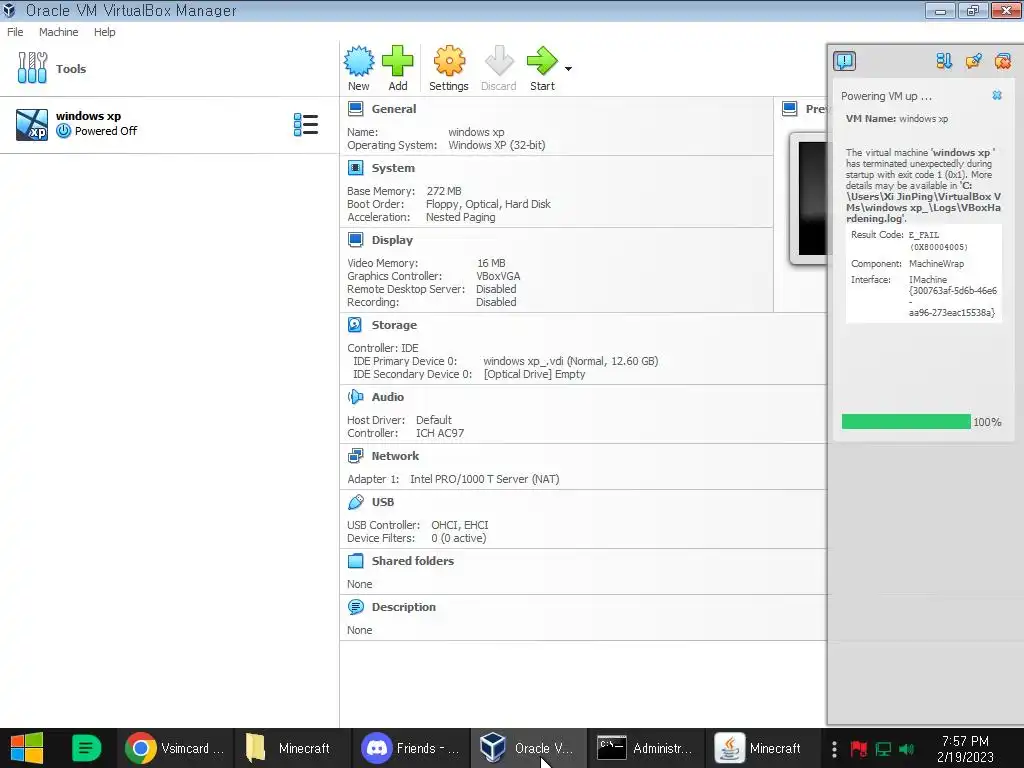
Task: Expand the tray overflow three dots
Action: (x=834, y=749)
